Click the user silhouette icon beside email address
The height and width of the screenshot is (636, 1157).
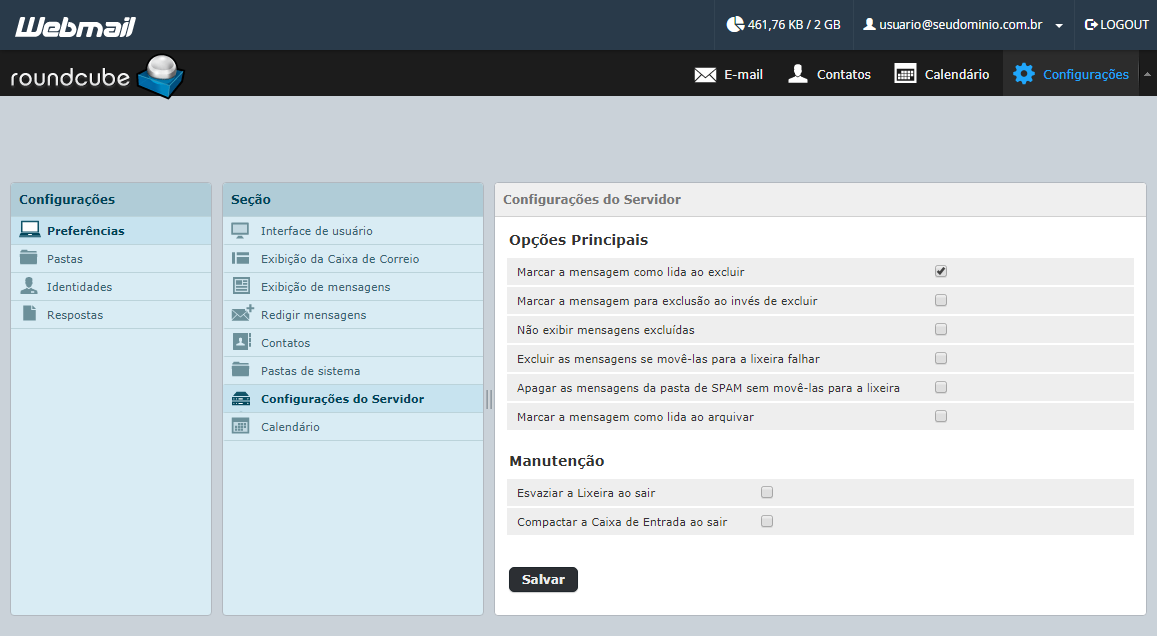(869, 24)
